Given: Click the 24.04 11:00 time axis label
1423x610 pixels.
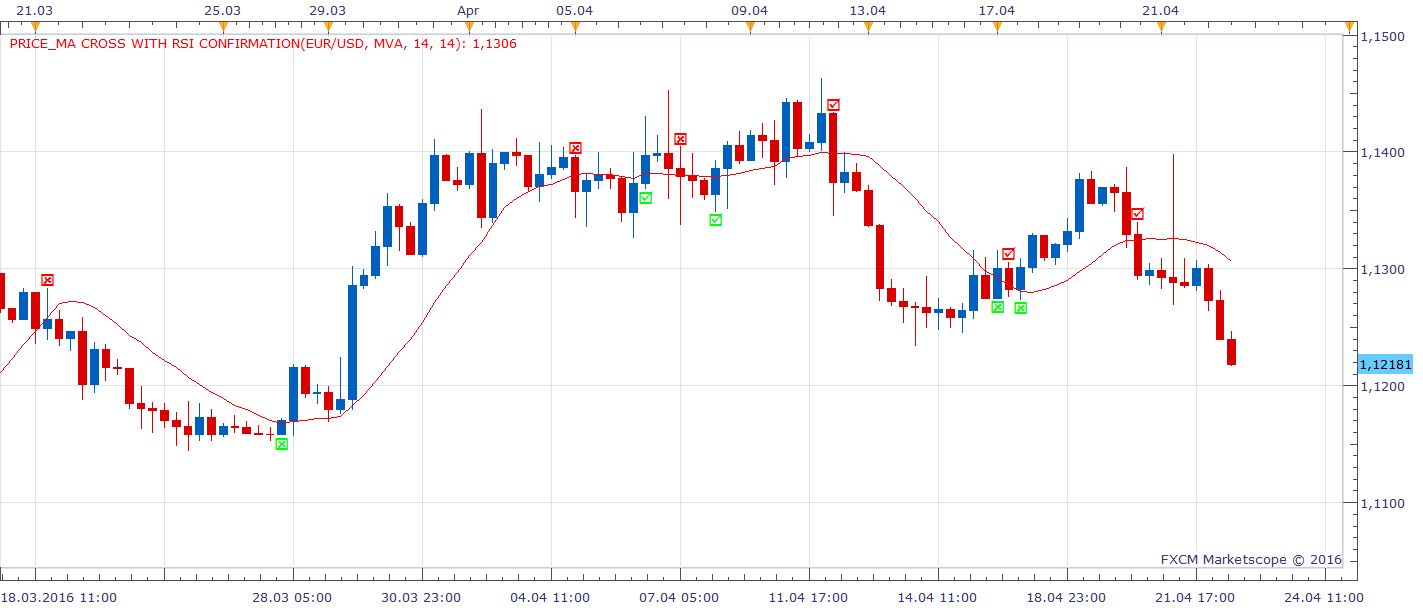Looking at the screenshot, I should (1323, 598).
